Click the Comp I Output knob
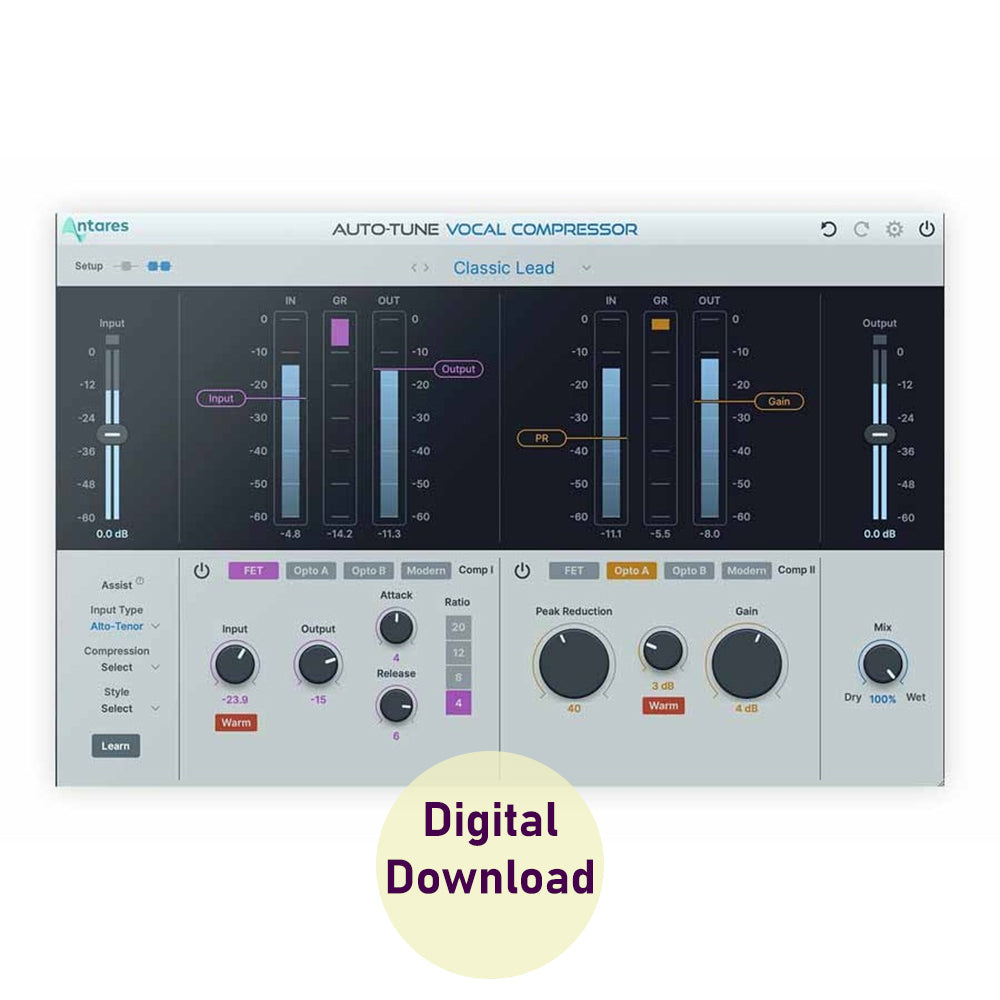 pos(318,664)
